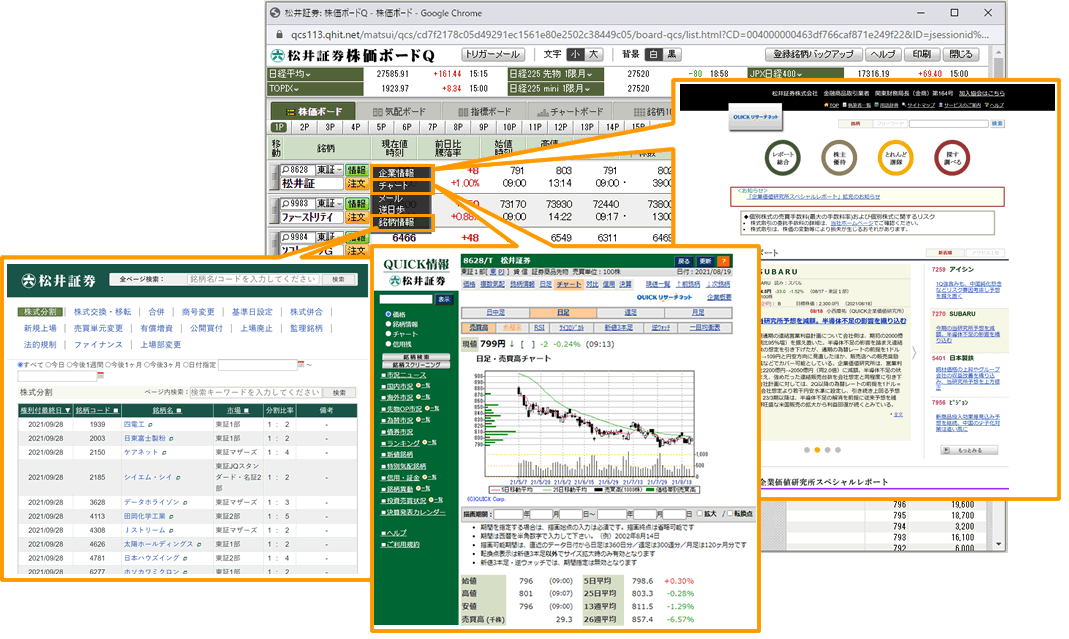Open the 市況ニュース sidebar link
The height and width of the screenshot is (639, 1069).
[406, 375]
